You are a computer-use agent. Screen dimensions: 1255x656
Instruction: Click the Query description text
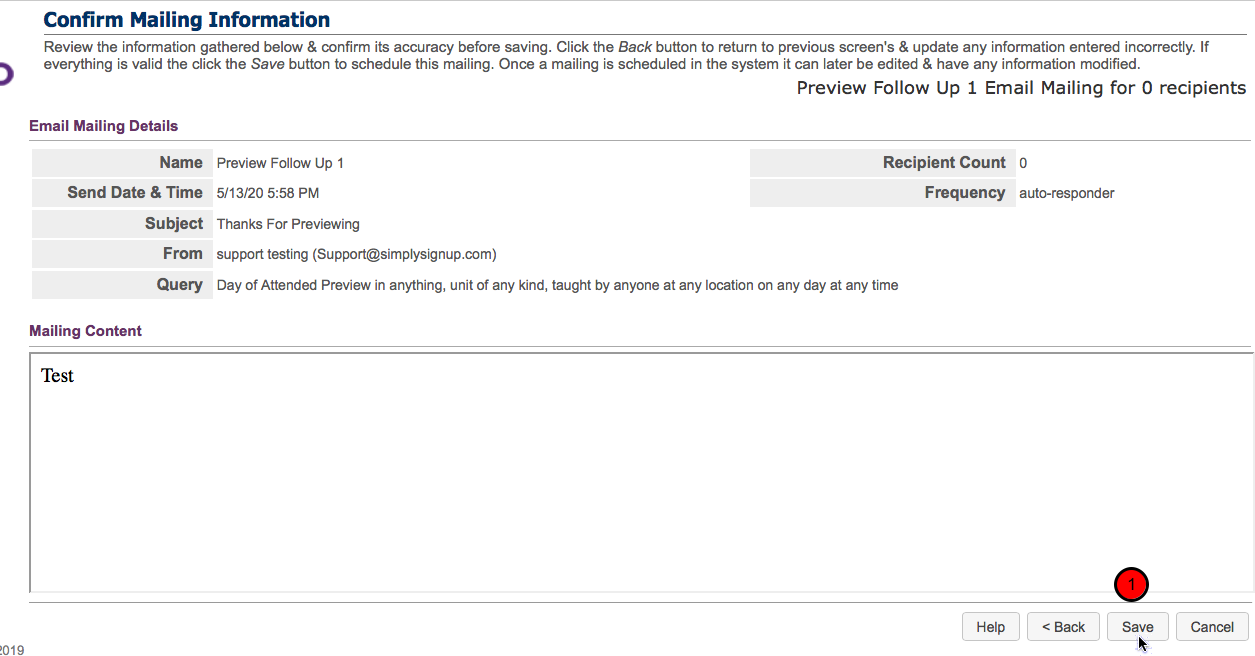tap(557, 285)
